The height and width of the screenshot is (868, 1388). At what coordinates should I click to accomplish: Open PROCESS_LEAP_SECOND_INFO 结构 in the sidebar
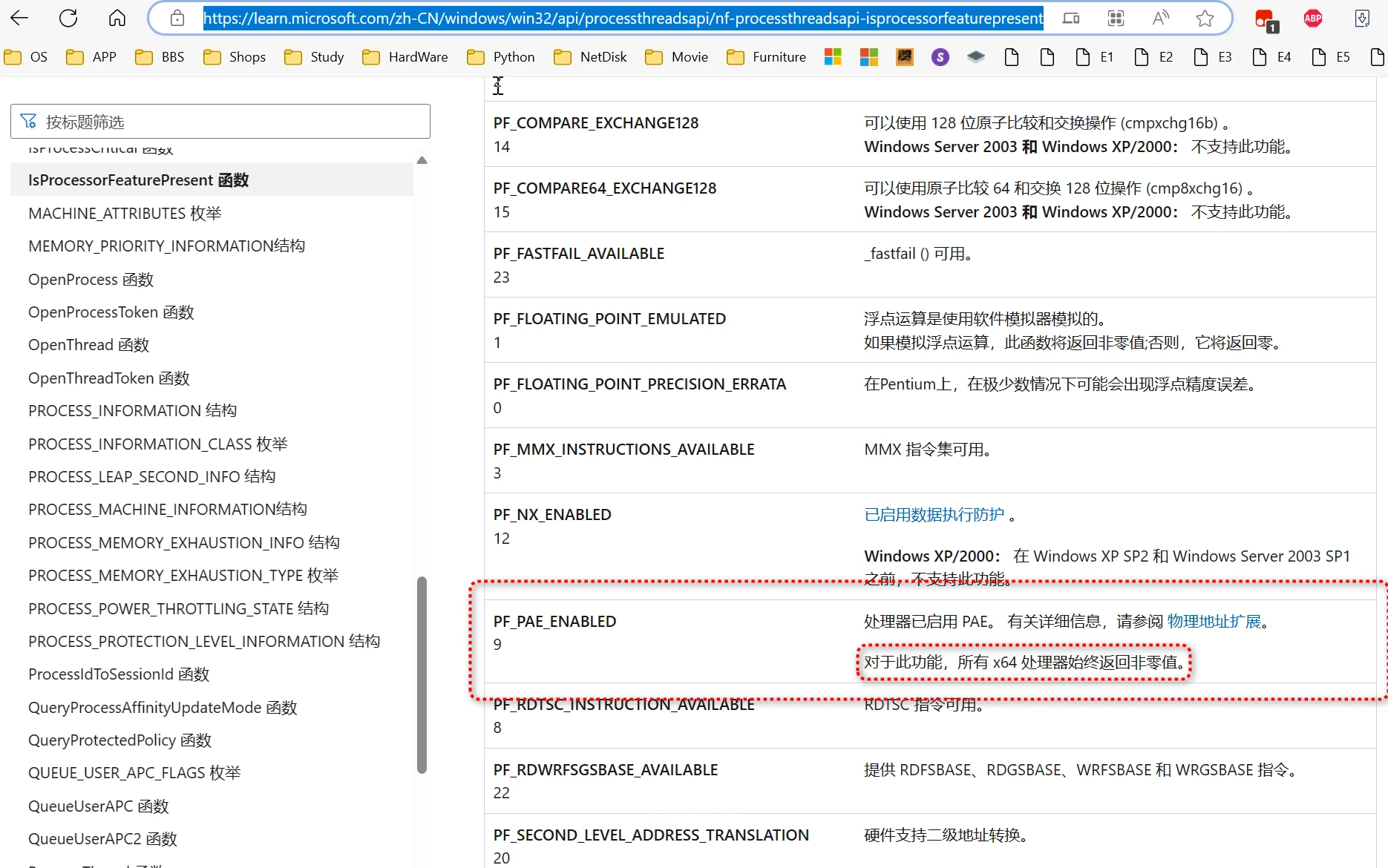click(152, 476)
